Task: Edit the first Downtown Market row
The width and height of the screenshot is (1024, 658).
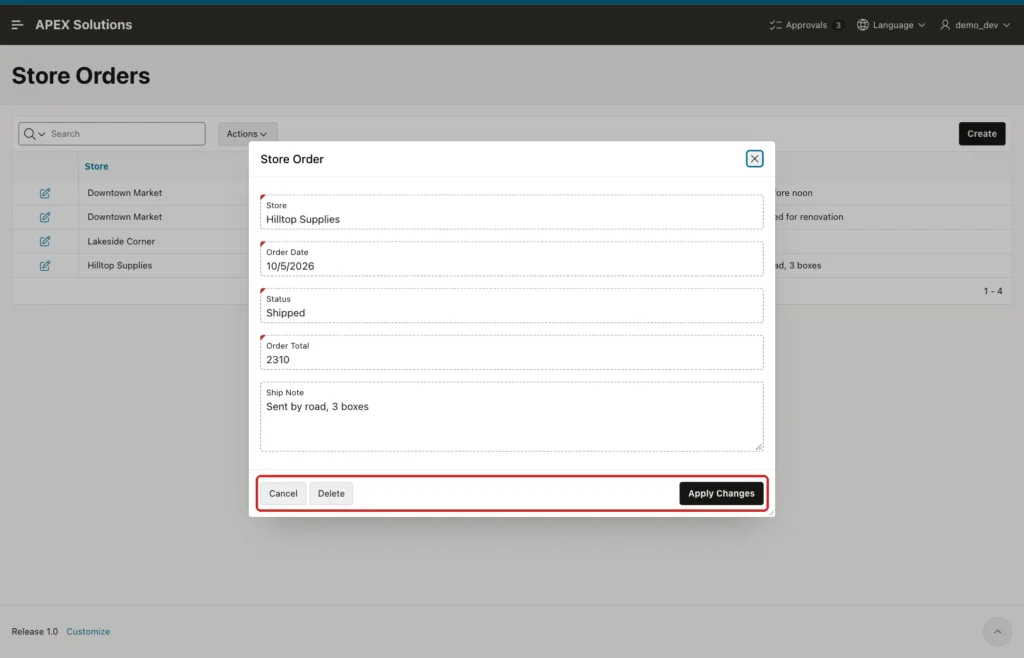Action: tap(44, 193)
